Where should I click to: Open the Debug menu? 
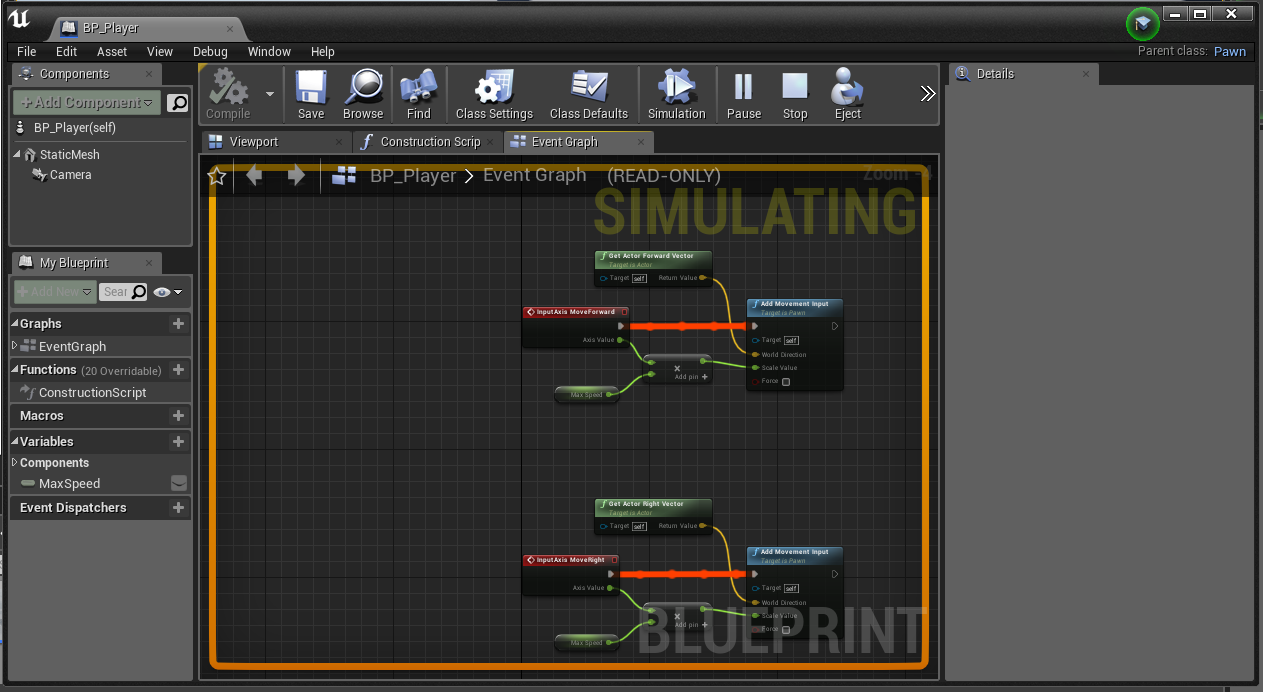[x=210, y=51]
